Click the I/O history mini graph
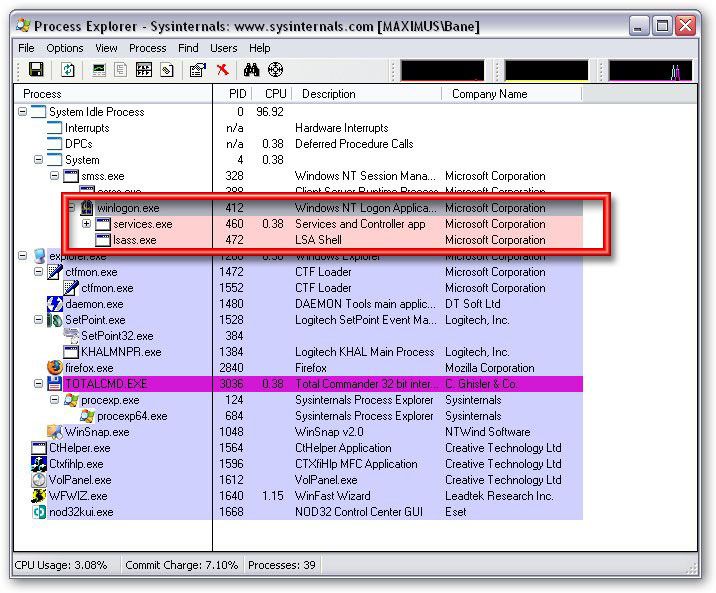This screenshot has height=593, width=716. 650,71
